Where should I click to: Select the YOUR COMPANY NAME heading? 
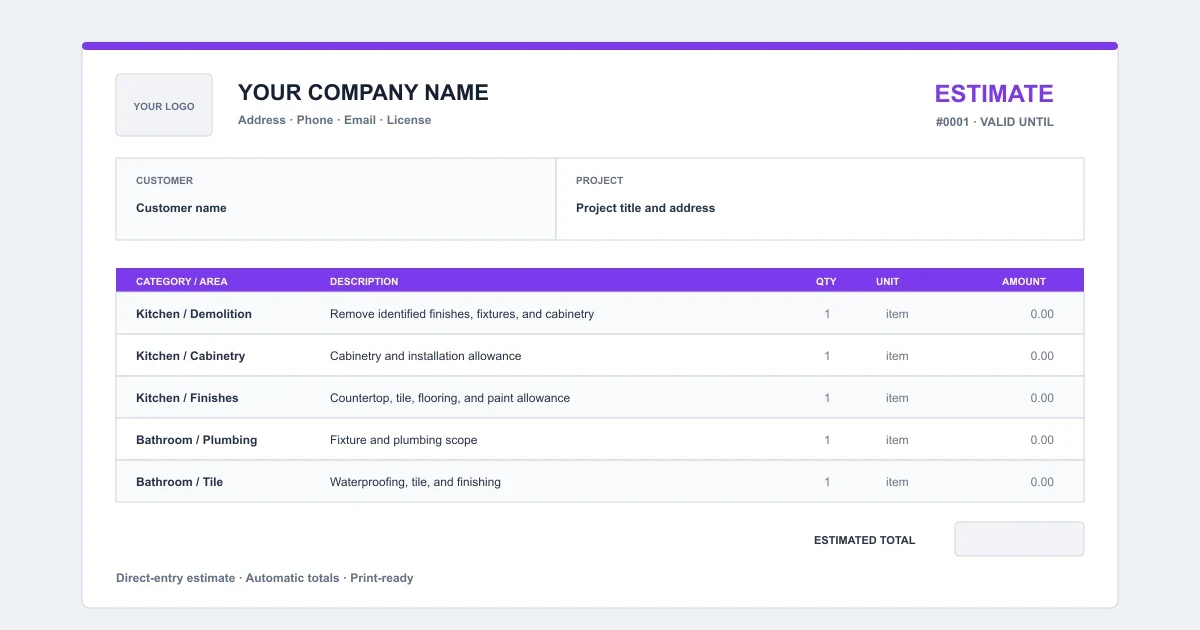point(363,93)
